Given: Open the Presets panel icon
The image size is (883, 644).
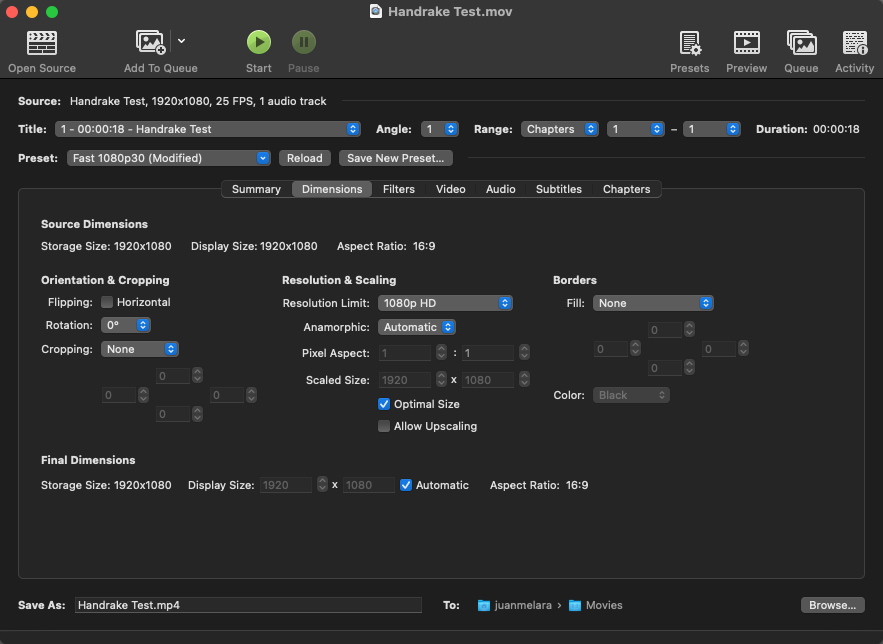Looking at the screenshot, I should click(689, 43).
